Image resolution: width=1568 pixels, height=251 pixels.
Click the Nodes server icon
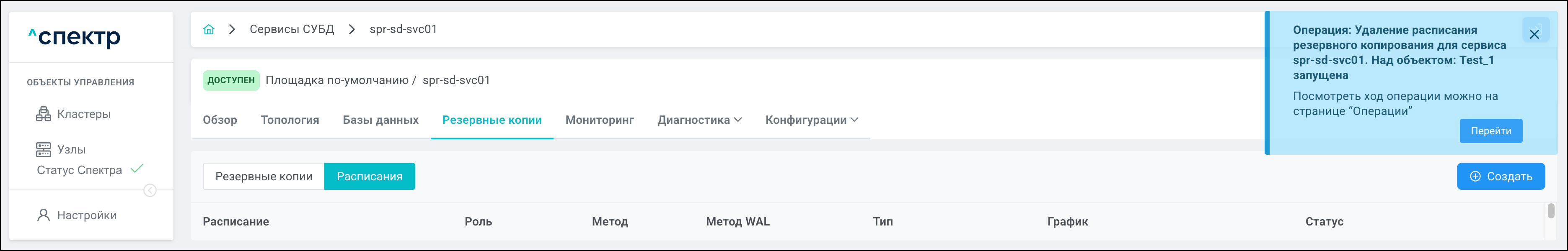tap(43, 149)
